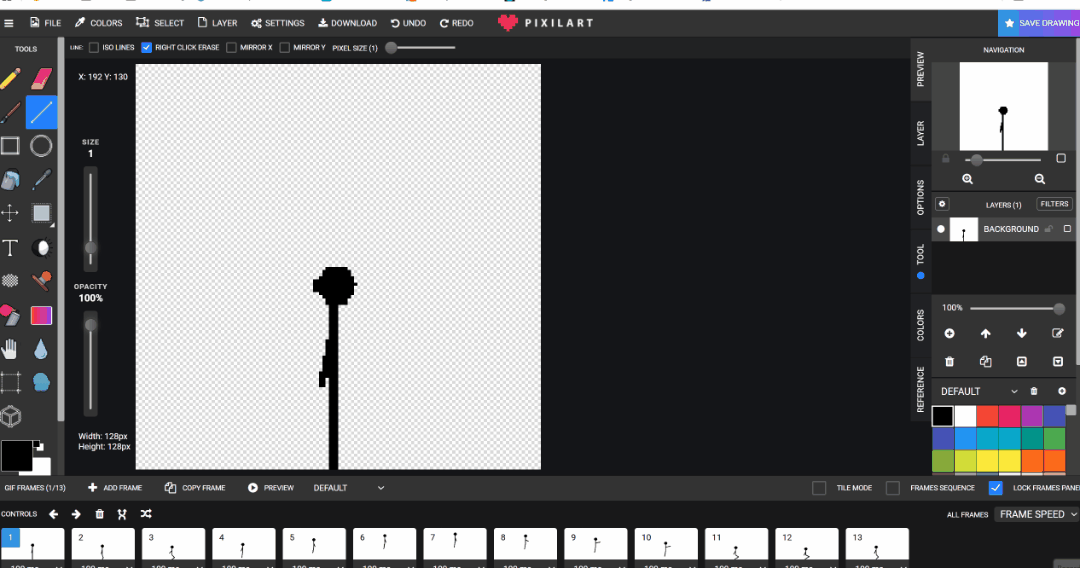This screenshot has height=568, width=1080.
Task: Select the Eraser tool
Action: point(41,78)
